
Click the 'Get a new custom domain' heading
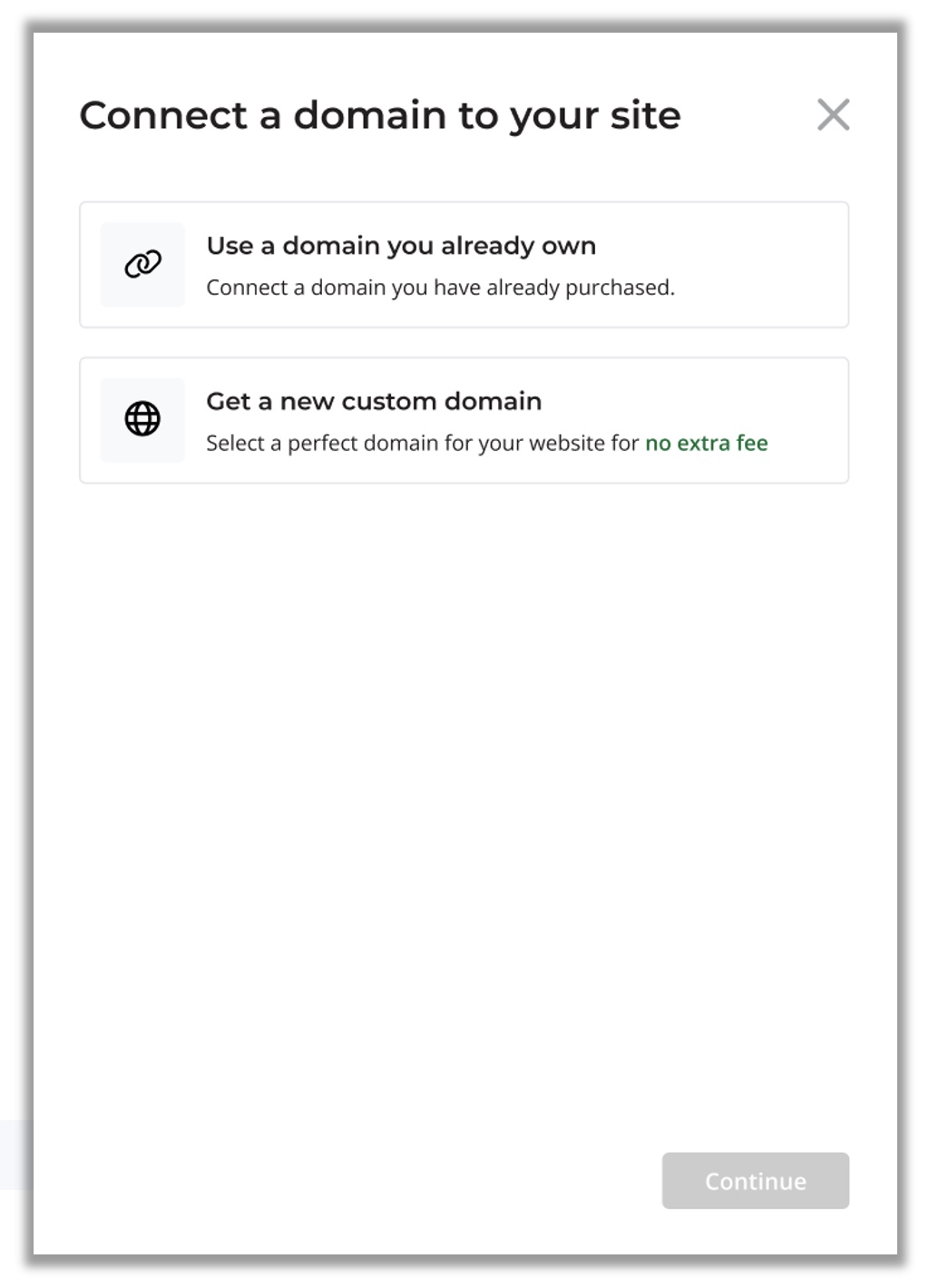coord(374,401)
